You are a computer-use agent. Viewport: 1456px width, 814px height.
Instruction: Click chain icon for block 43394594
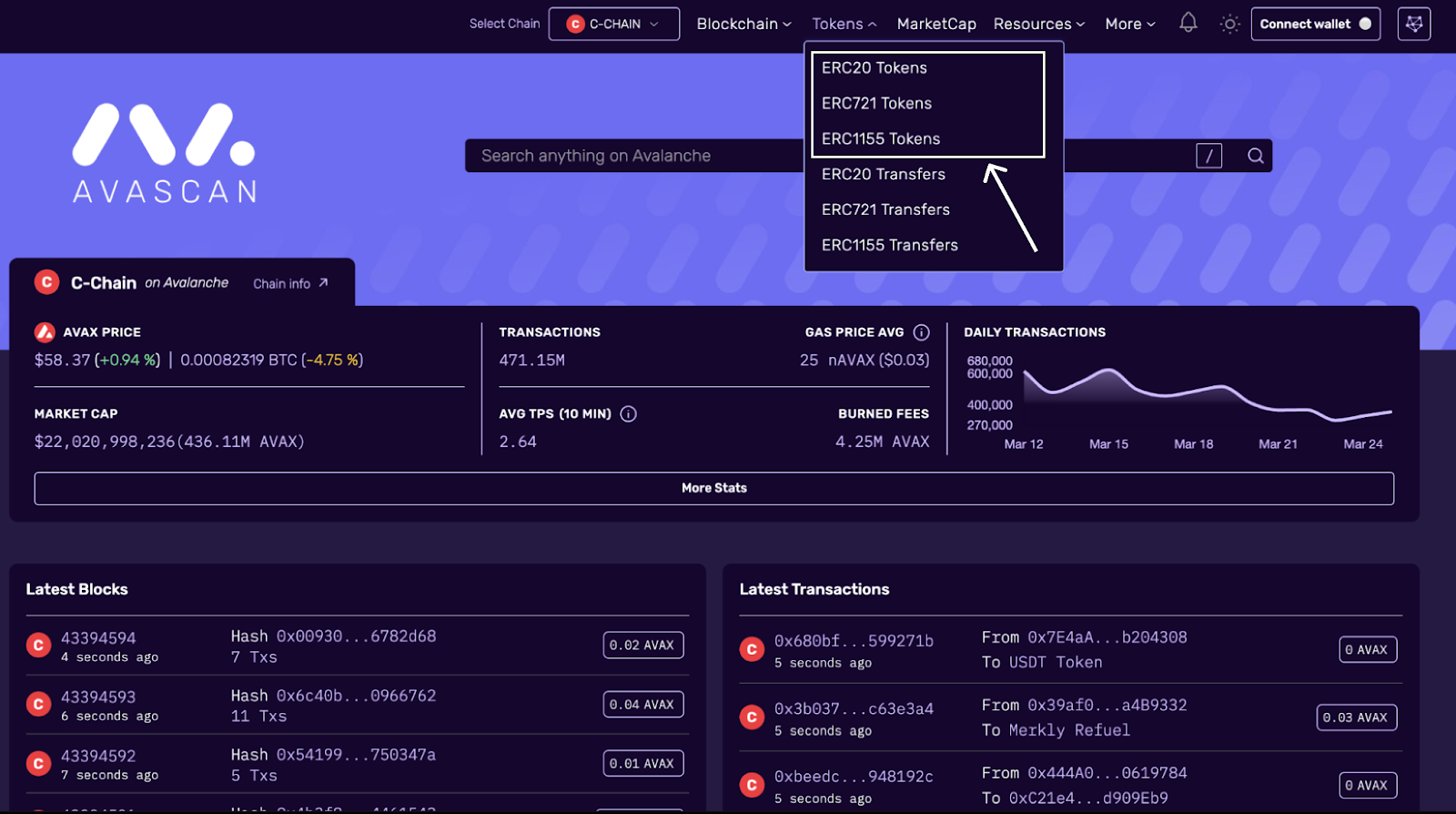[x=38, y=646]
